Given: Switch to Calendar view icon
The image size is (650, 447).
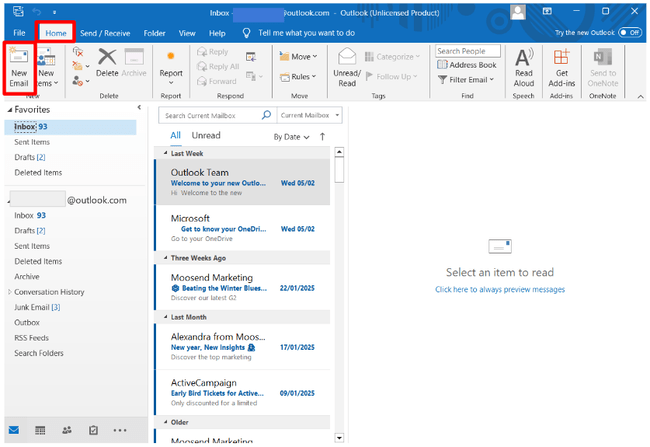Looking at the screenshot, I should 40,430.
